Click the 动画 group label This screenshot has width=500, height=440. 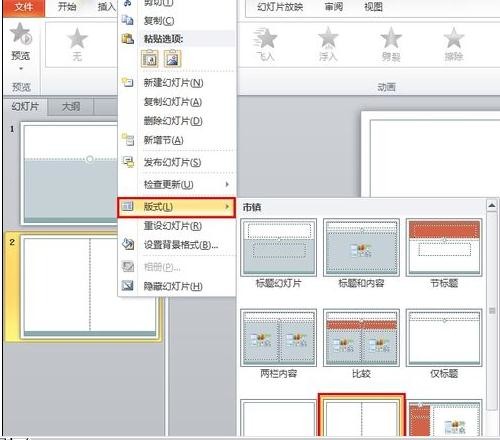coord(386,87)
